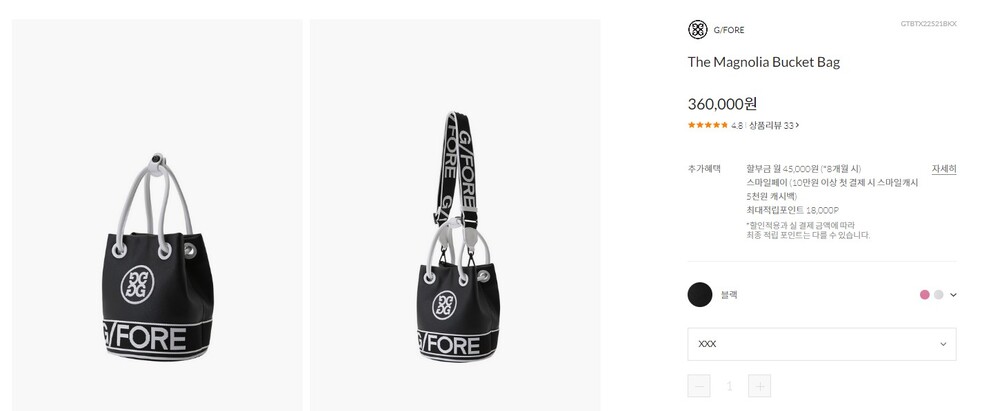Click the quantity number field

click(x=730, y=386)
